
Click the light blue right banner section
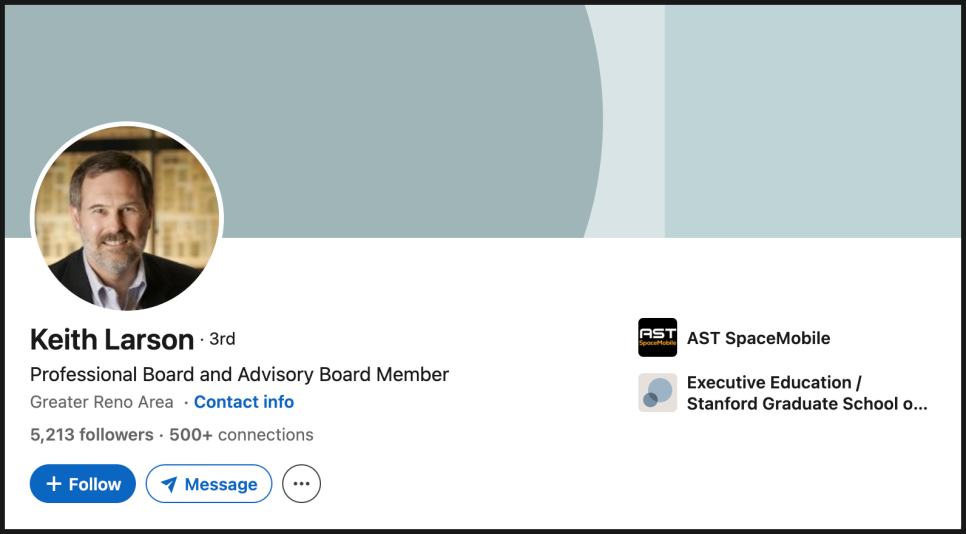click(x=810, y=120)
